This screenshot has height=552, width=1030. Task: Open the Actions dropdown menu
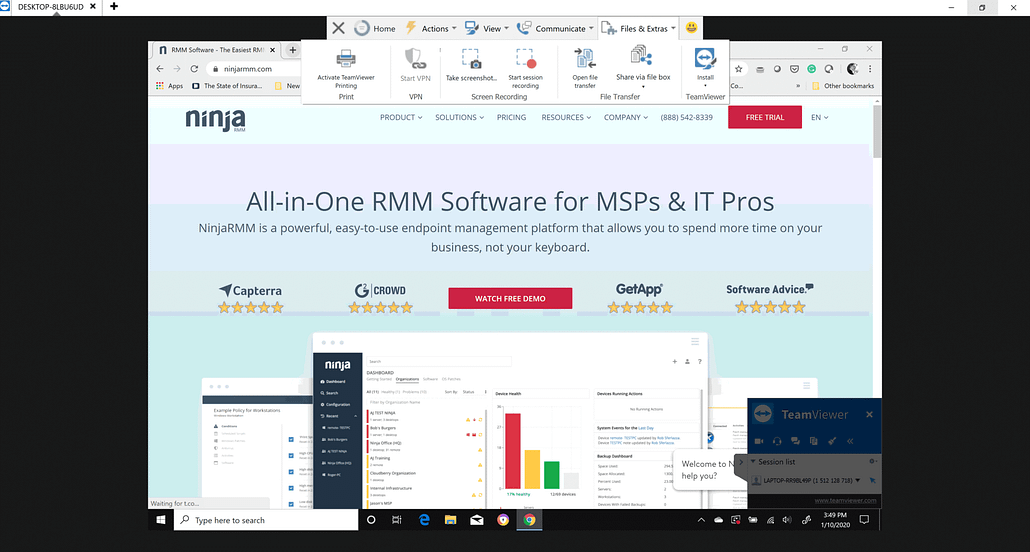click(431, 28)
